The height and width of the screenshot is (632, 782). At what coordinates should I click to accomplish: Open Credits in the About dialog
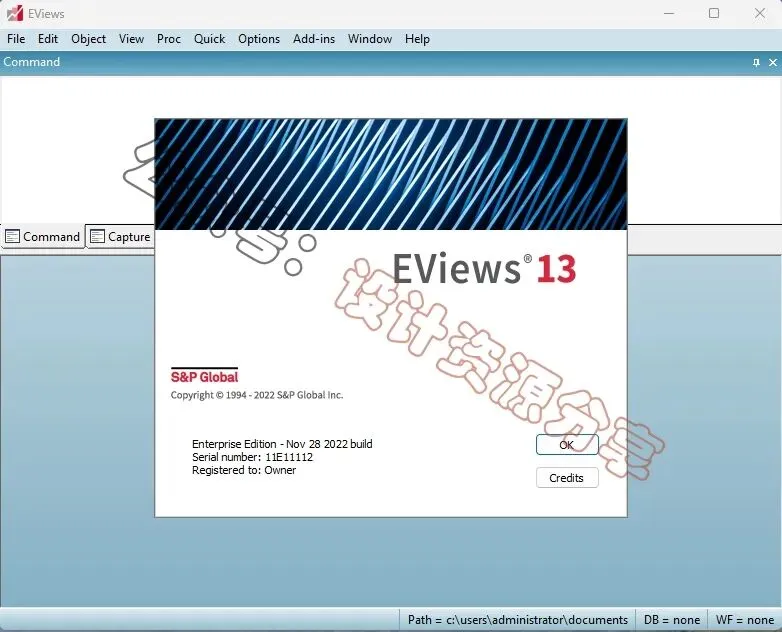567,478
